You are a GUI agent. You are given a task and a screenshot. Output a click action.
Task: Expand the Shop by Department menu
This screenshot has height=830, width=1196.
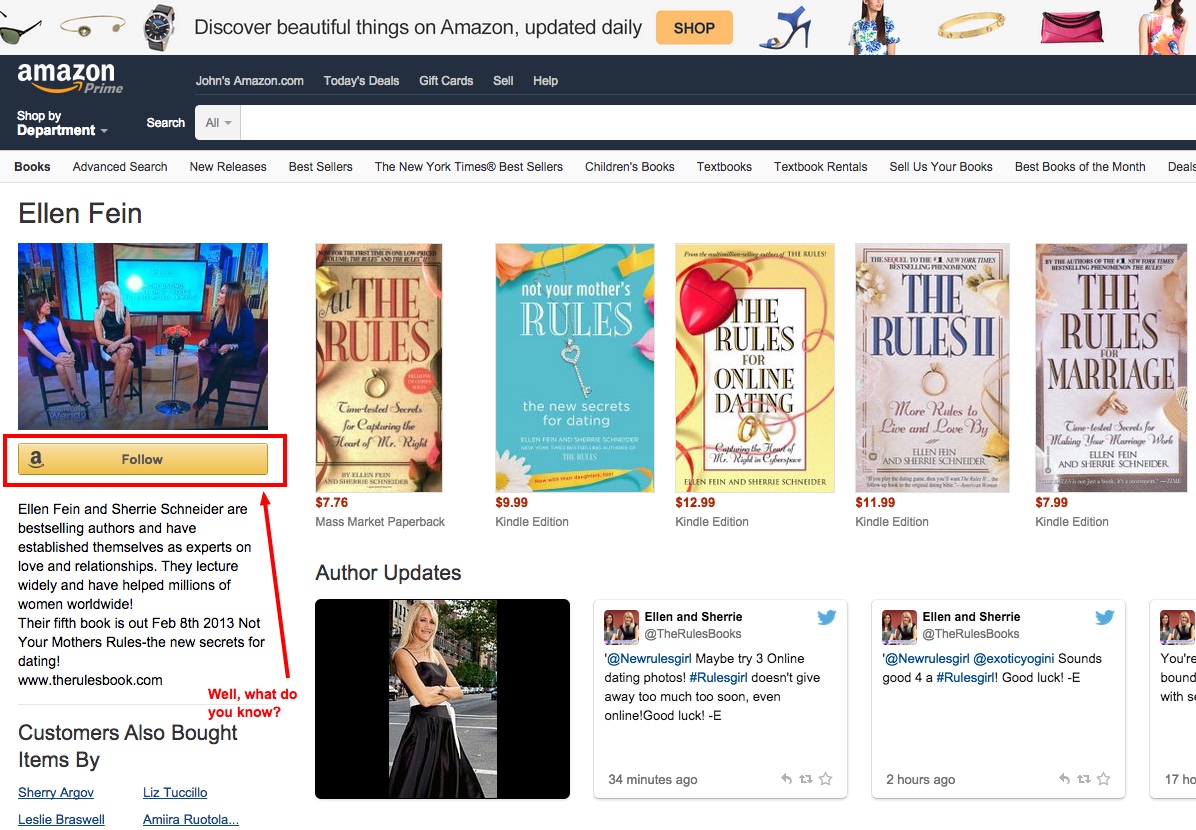(x=62, y=123)
